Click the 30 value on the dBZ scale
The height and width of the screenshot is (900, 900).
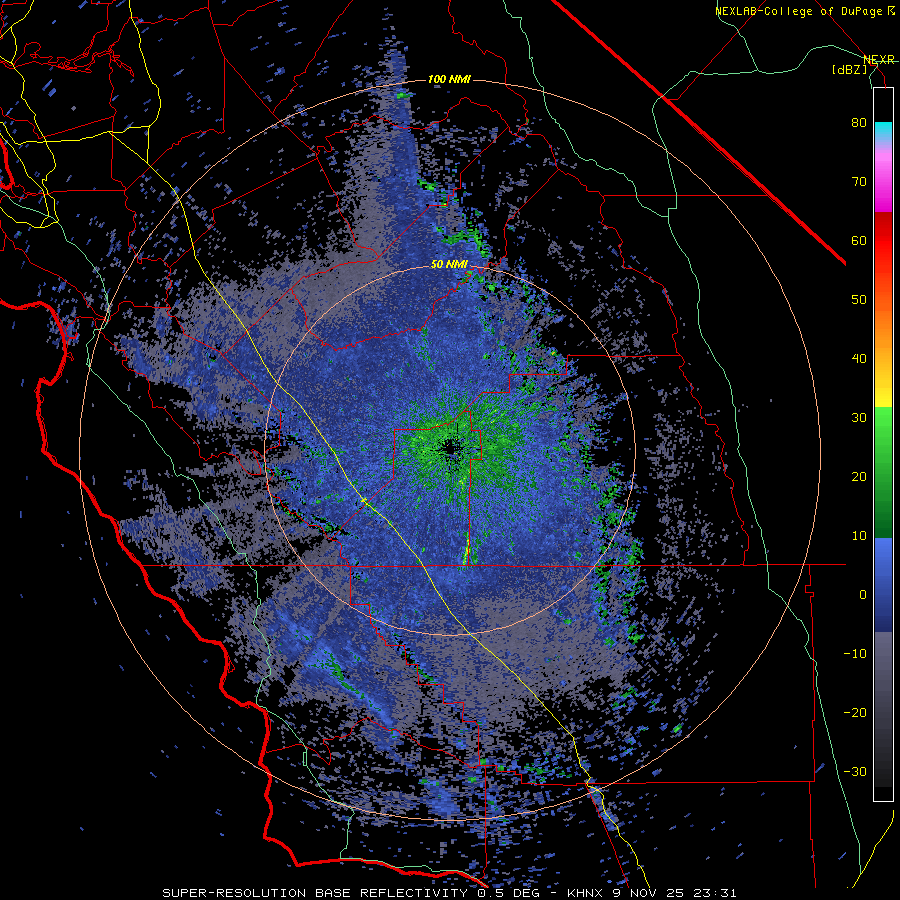coord(859,418)
